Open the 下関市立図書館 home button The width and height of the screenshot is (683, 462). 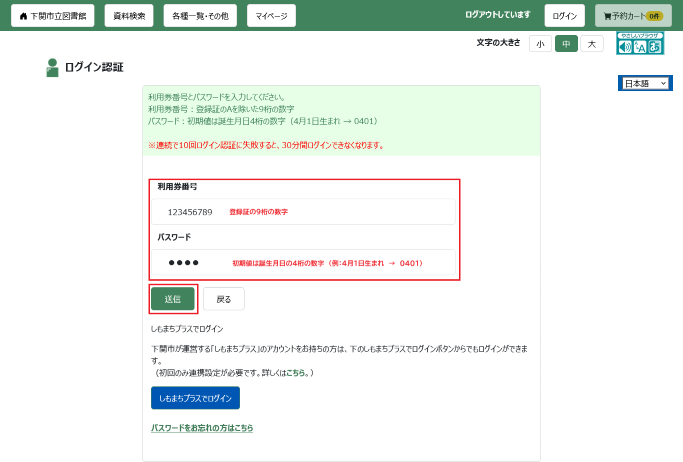click(x=52, y=16)
